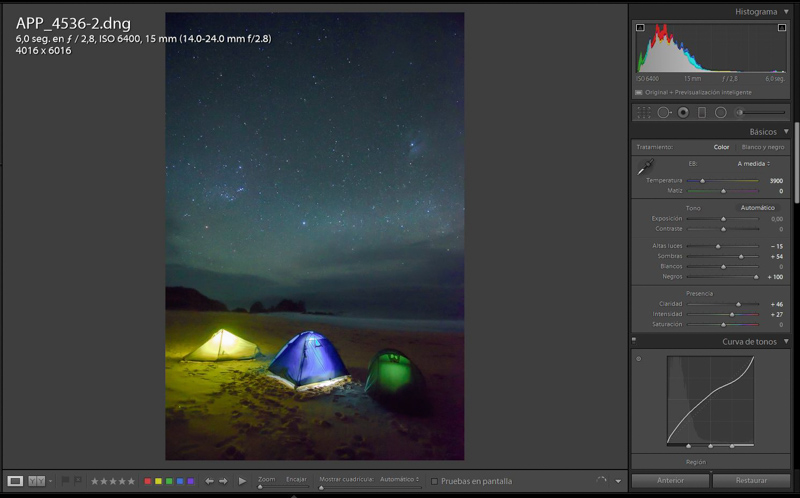
Task: Collapse the Curva de tonos panel
Action: pos(786,342)
